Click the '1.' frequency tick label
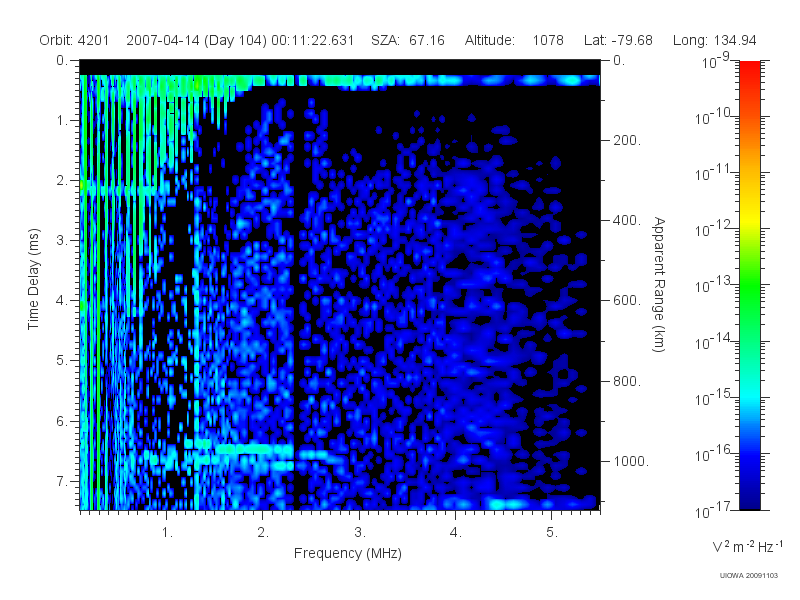Viewport: 800px width, 600px height. (x=167, y=532)
